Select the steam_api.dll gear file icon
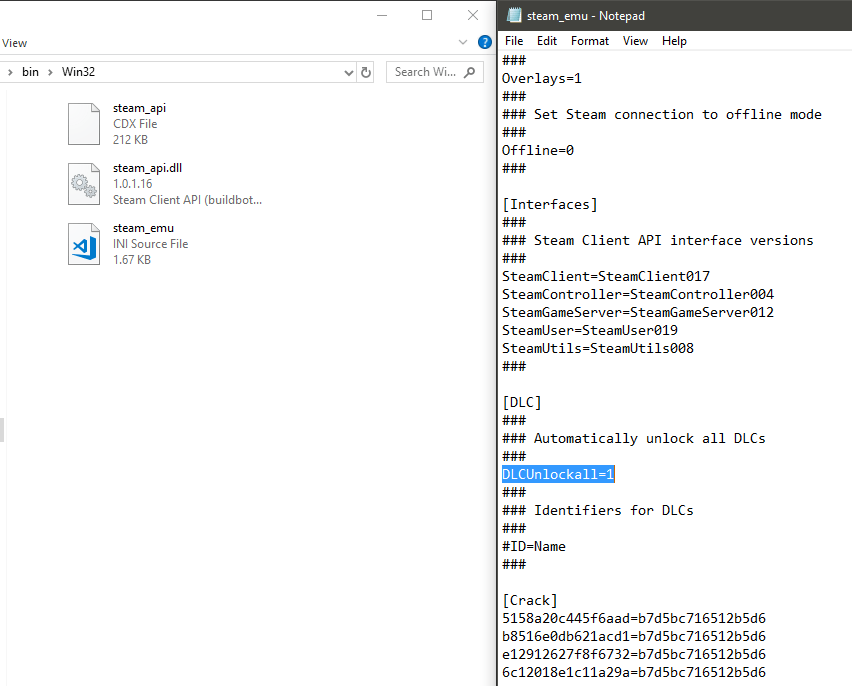The height and width of the screenshot is (686, 852). pyautogui.click(x=84, y=184)
